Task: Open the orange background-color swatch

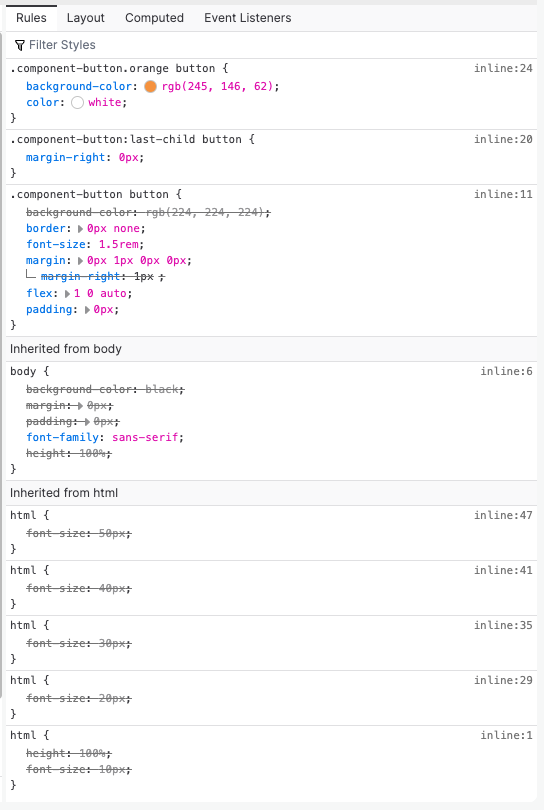Action: (x=150, y=86)
